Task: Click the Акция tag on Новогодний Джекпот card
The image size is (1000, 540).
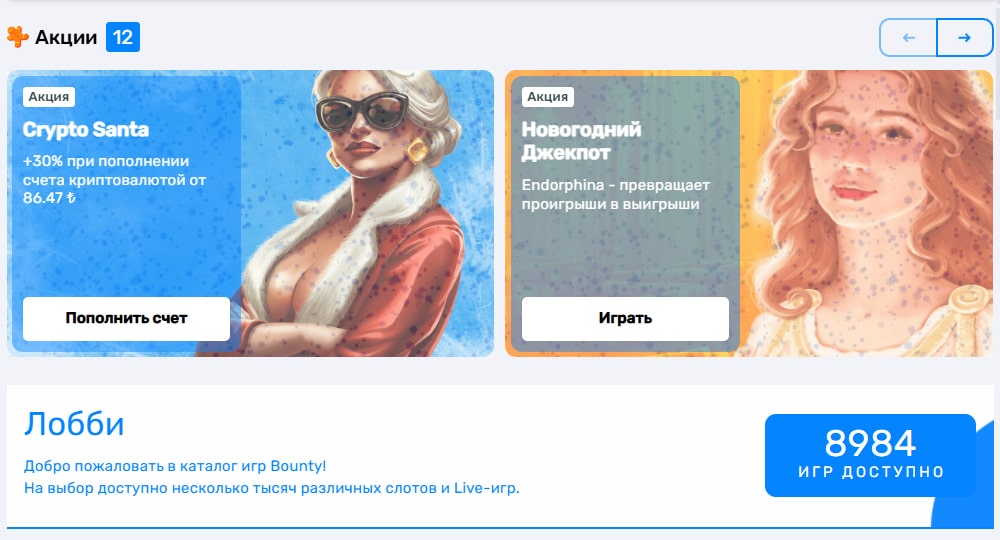Action: point(548,97)
